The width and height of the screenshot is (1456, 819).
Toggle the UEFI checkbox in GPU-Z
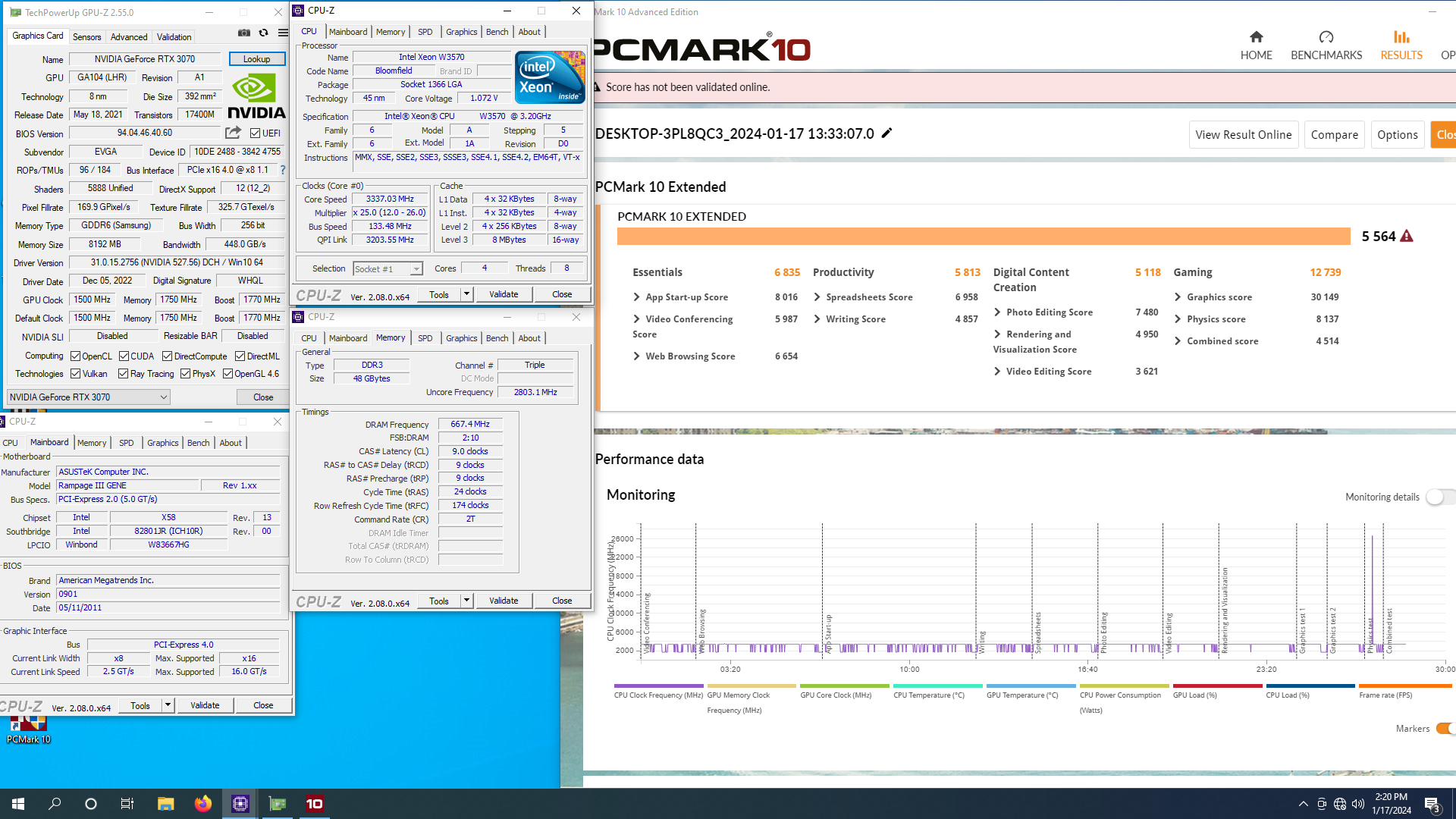coord(256,133)
